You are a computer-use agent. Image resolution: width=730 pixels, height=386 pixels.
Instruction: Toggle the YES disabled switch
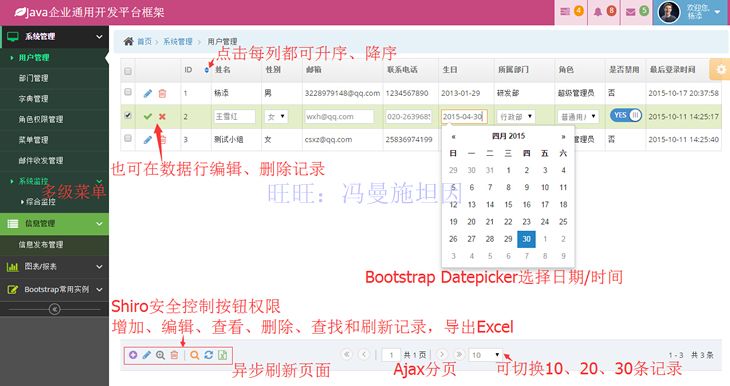(x=626, y=115)
